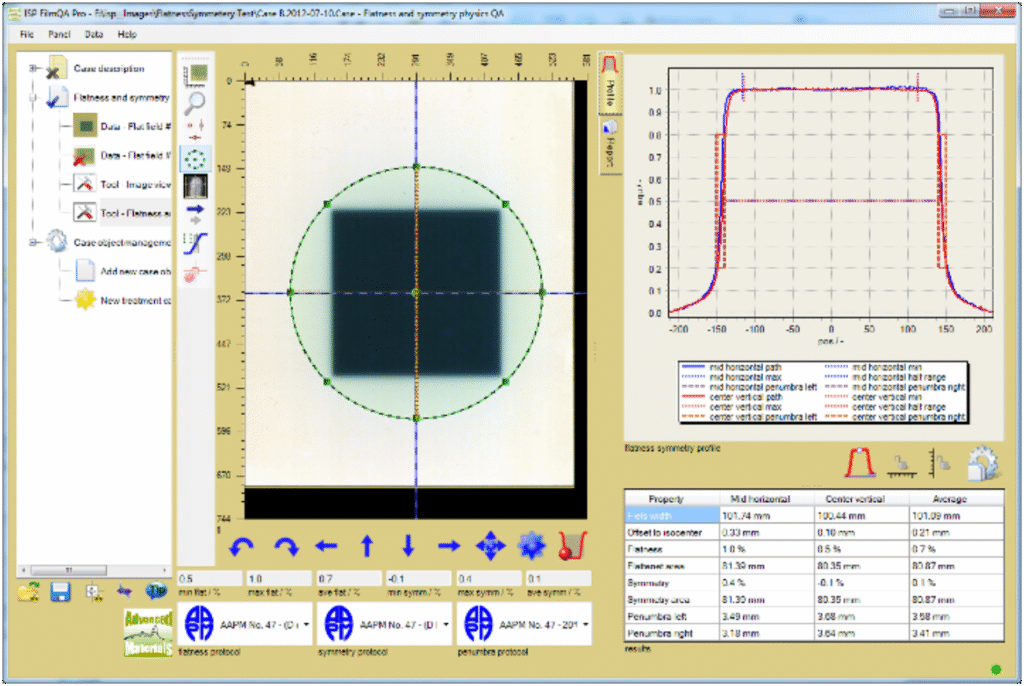Switch to the Report vertical tab
This screenshot has width=1024, height=686.
pos(608,146)
